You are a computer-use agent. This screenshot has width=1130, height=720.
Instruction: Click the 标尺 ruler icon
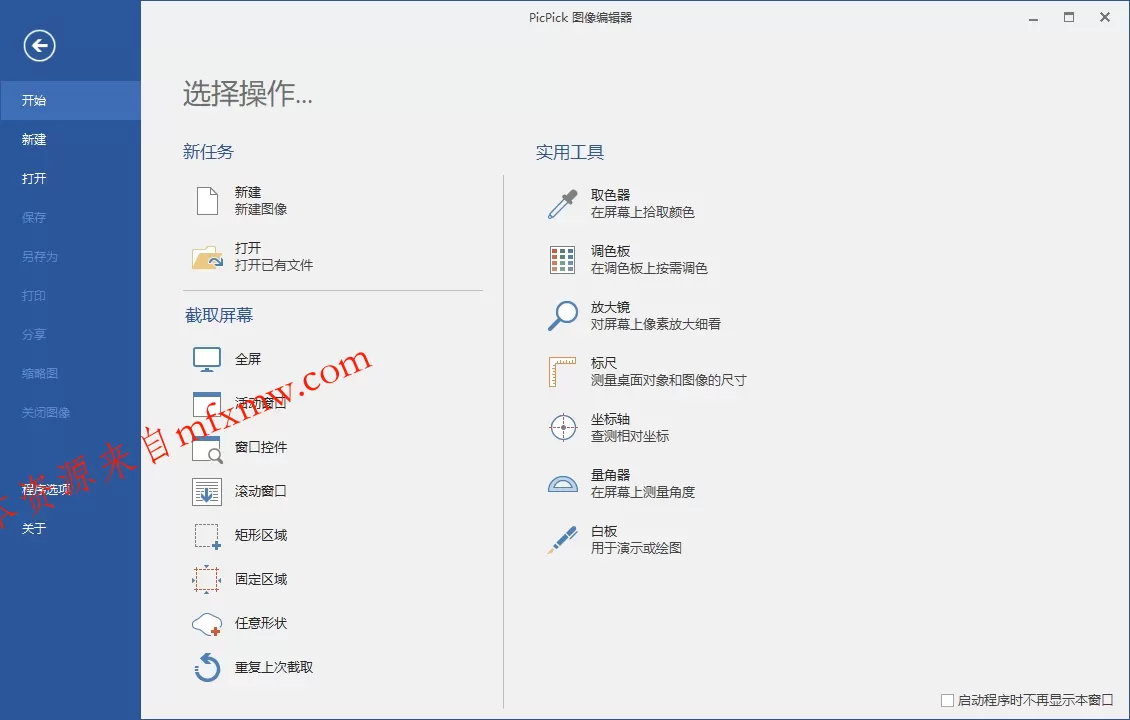click(562, 372)
